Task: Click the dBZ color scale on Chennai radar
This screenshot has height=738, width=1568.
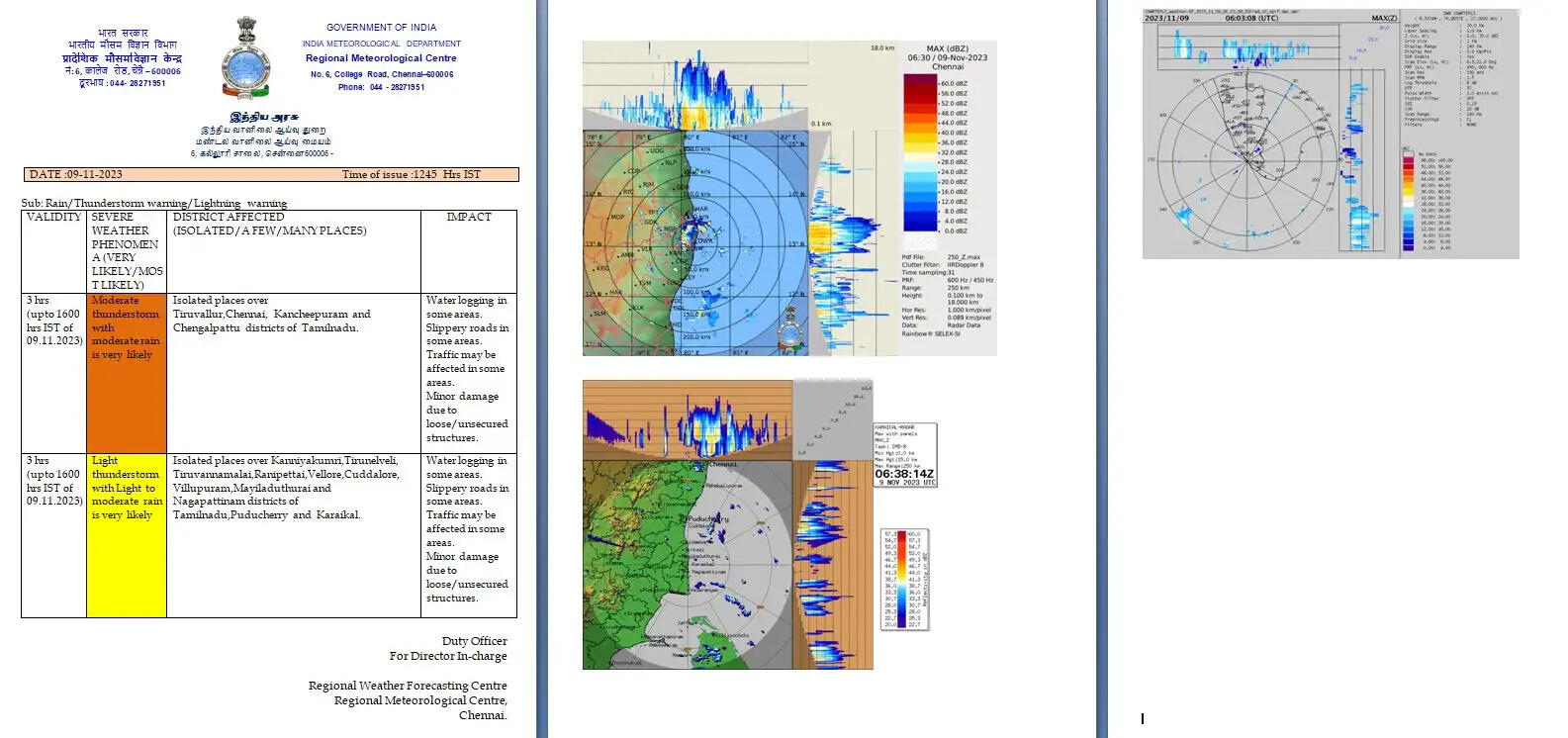Action: (x=920, y=156)
